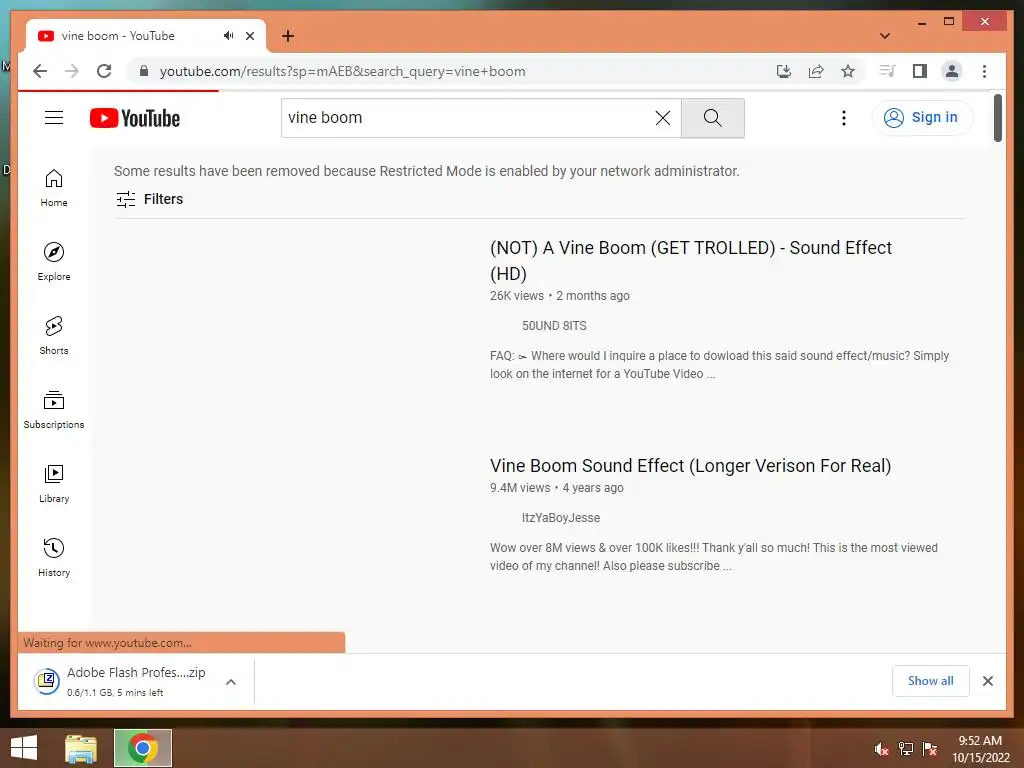1024x768 pixels.
Task: Expand the download item options chevron
Action: pyautogui.click(x=231, y=682)
